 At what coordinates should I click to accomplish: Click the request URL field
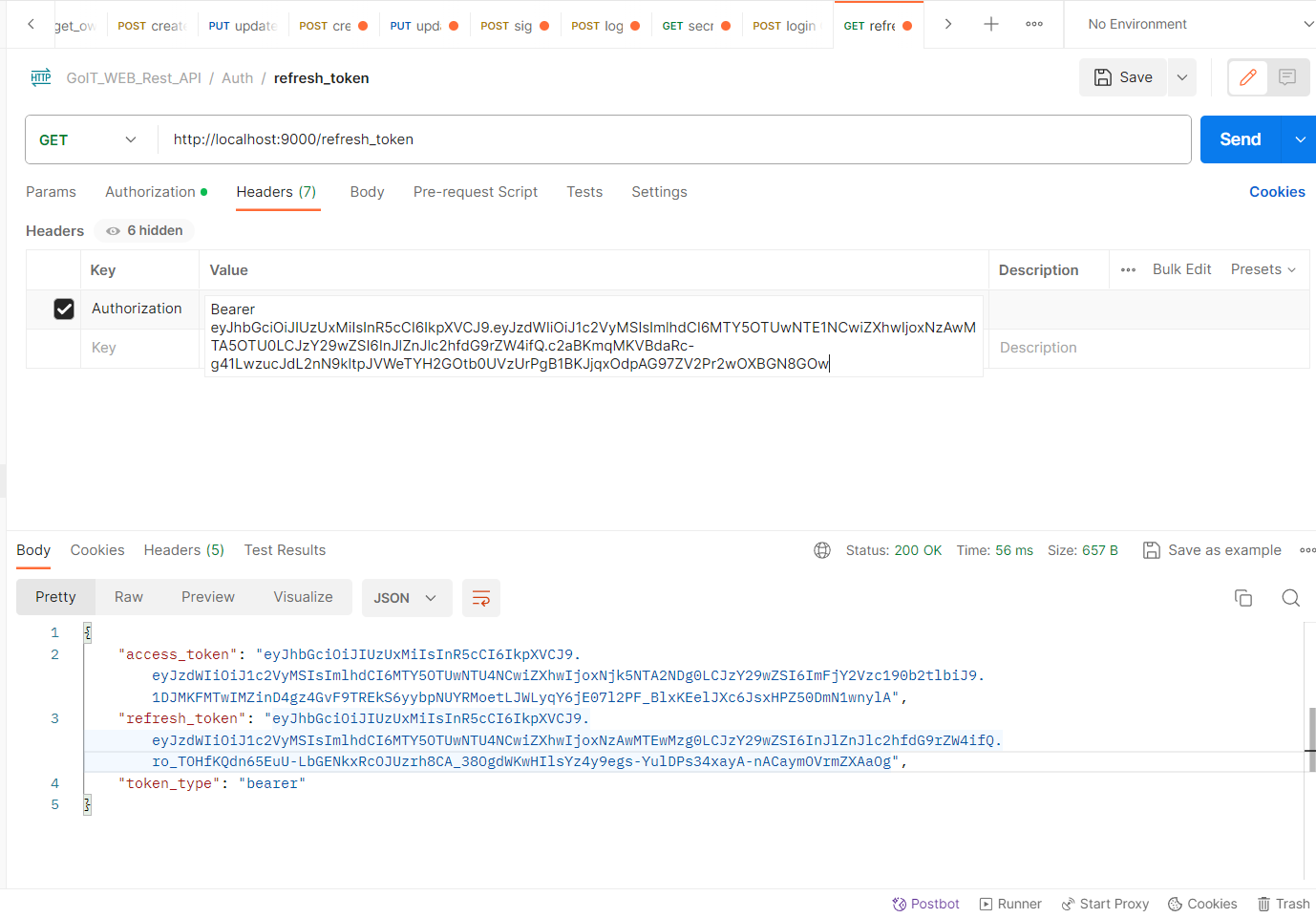point(674,139)
